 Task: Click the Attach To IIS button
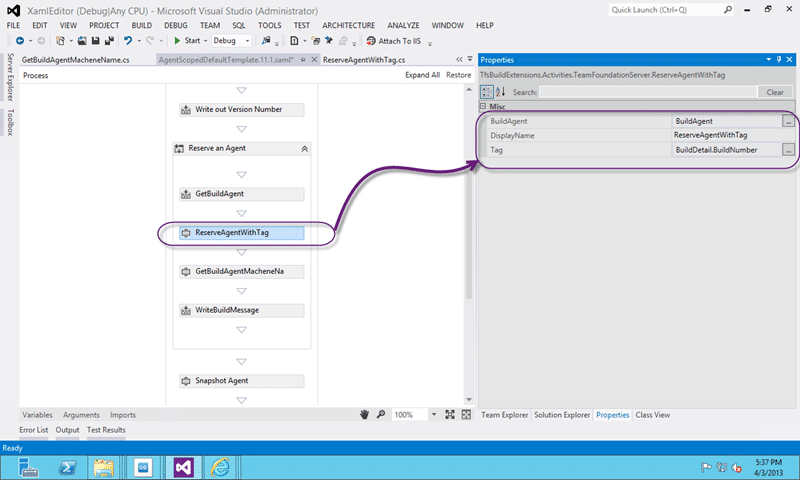pyautogui.click(x=394, y=41)
